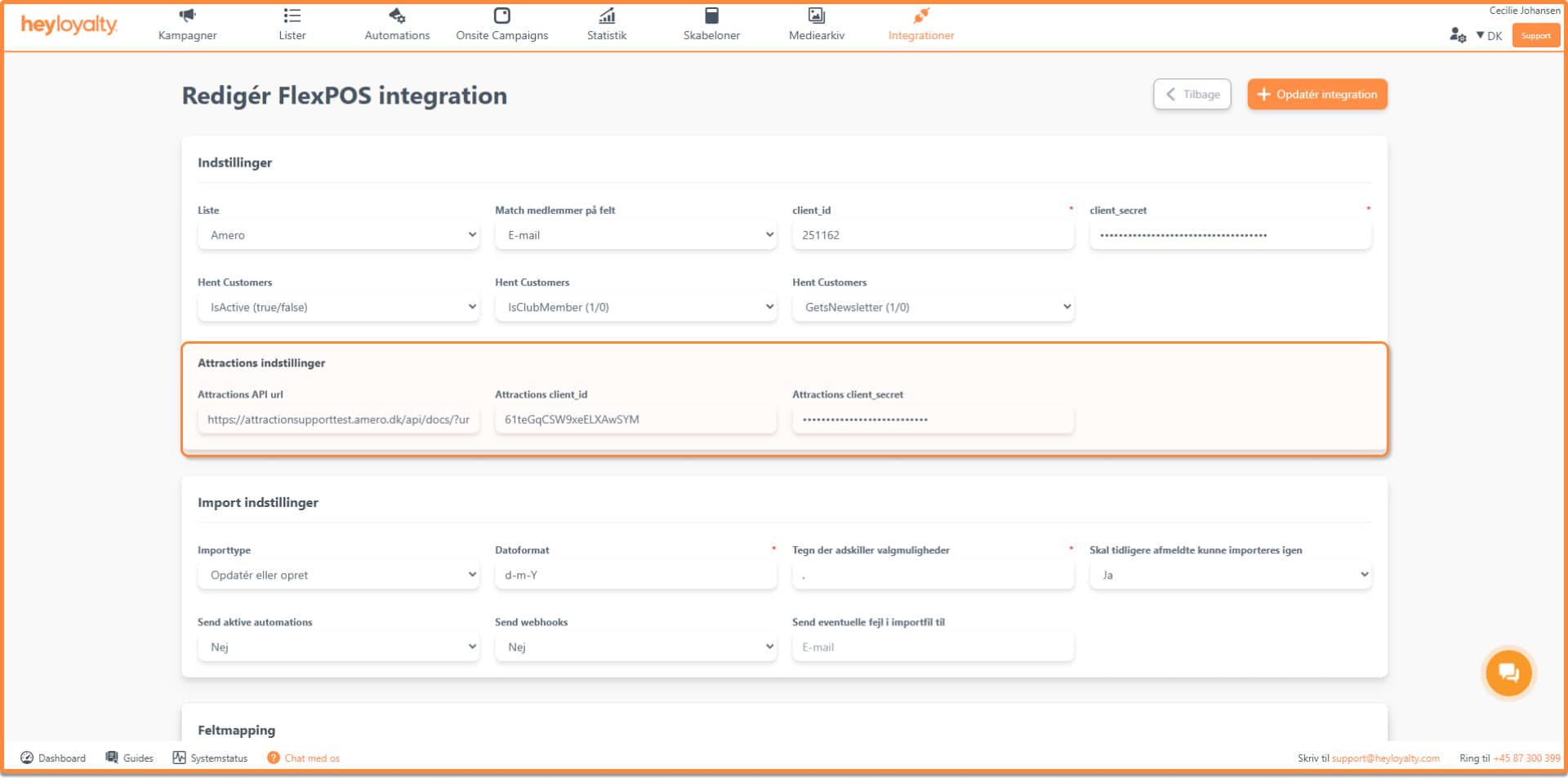Expand the Importtype dropdown
This screenshot has width=1568, height=778.
[338, 575]
